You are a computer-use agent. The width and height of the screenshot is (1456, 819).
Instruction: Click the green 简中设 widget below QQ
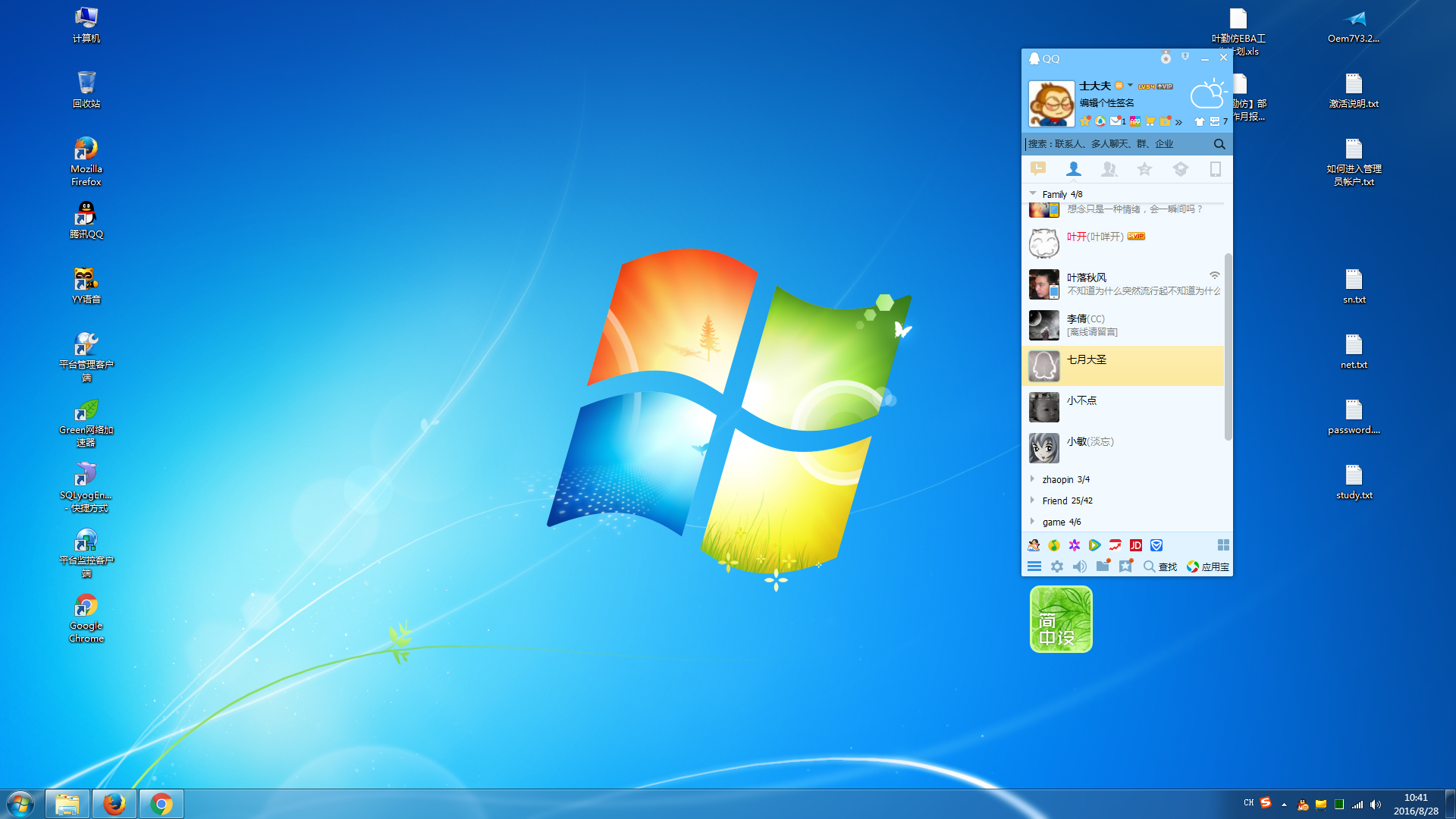click(1061, 619)
